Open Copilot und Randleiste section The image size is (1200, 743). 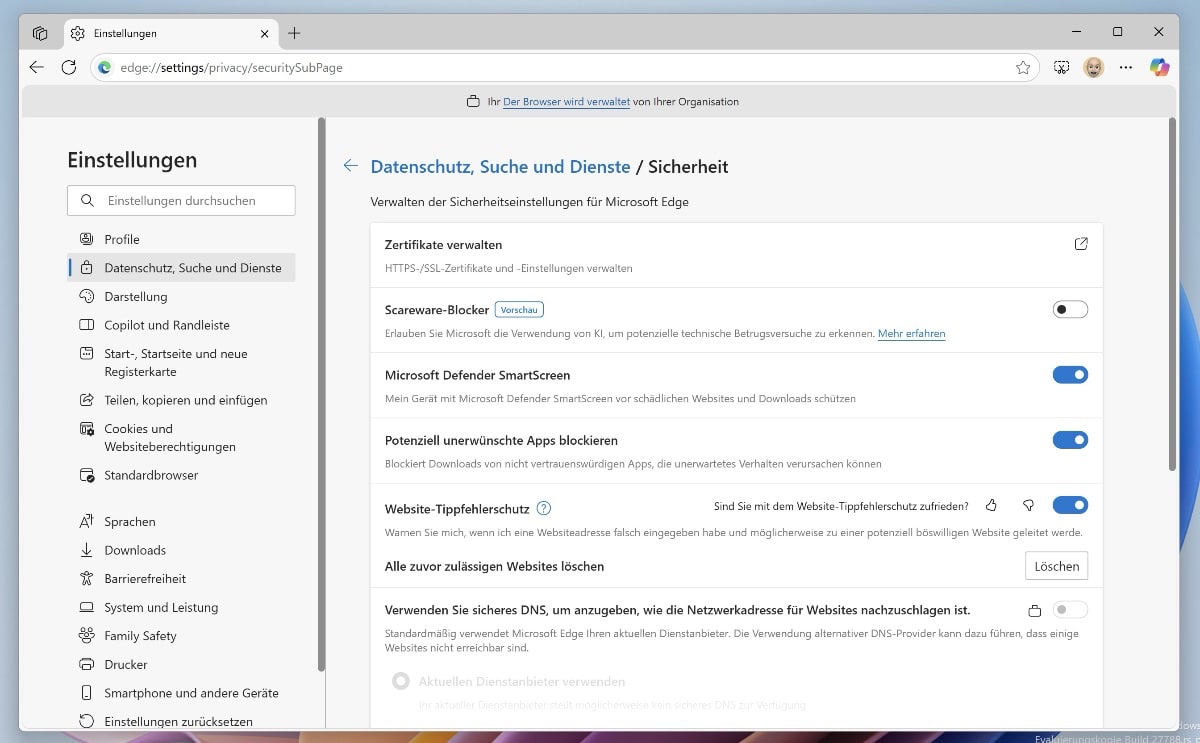(181, 325)
